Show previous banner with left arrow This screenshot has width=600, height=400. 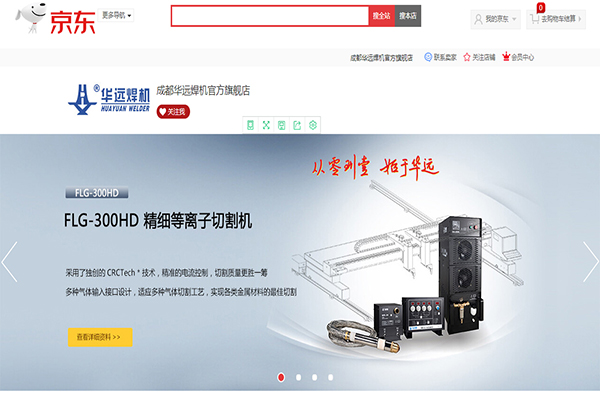click(9, 261)
